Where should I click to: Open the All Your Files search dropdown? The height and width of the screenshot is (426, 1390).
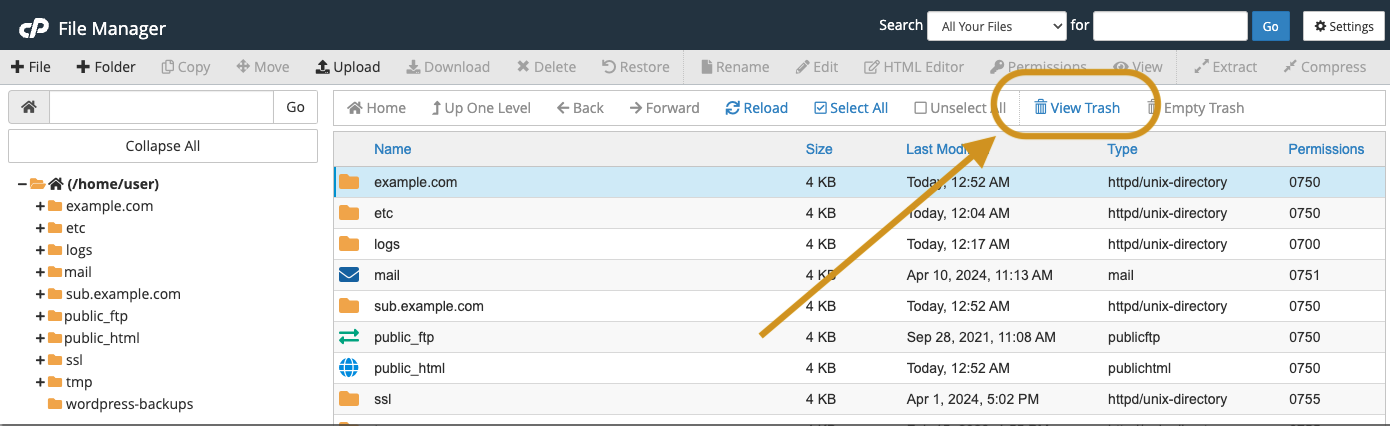click(x=997, y=26)
